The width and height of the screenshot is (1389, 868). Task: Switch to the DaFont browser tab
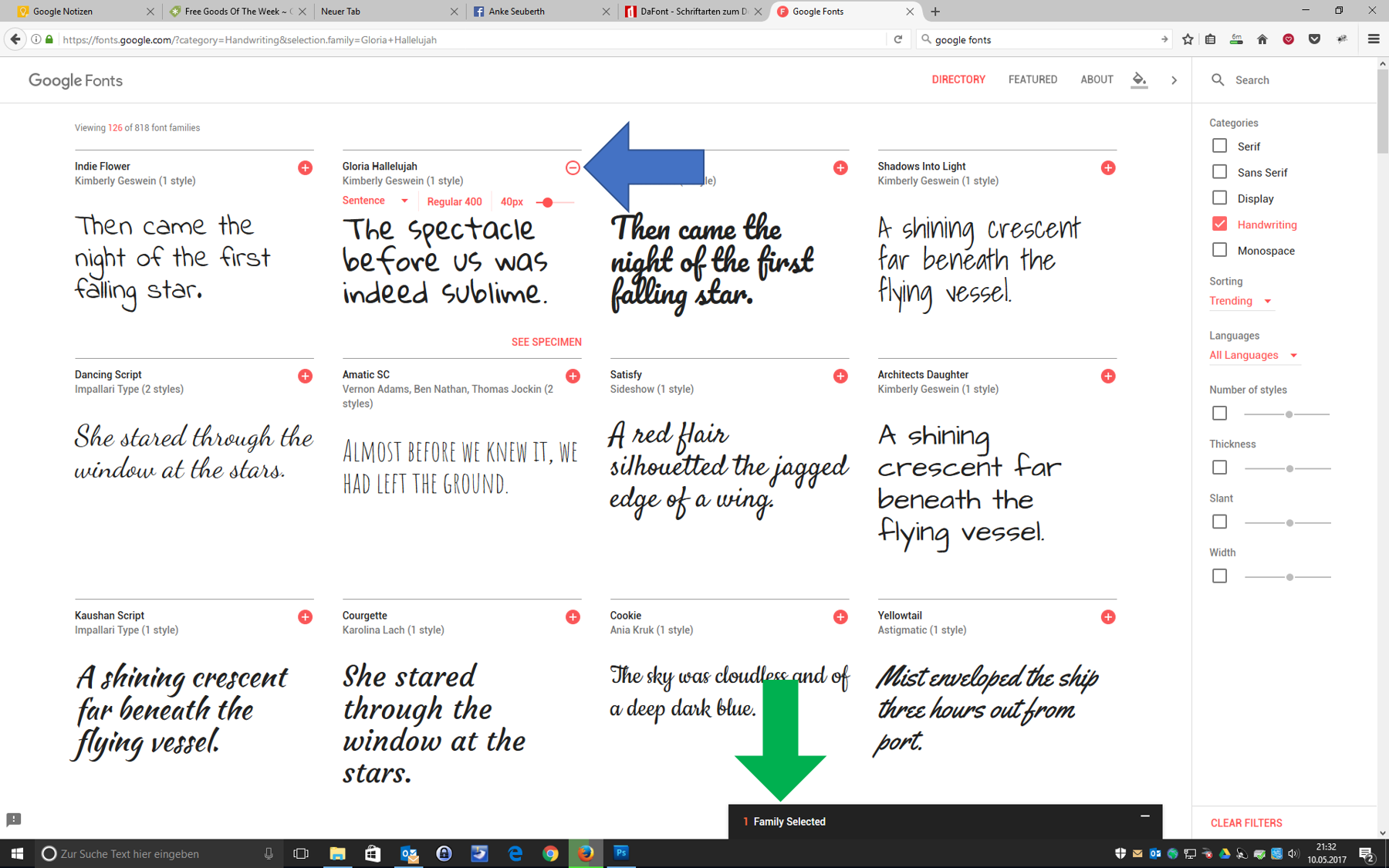pyautogui.click(x=692, y=12)
